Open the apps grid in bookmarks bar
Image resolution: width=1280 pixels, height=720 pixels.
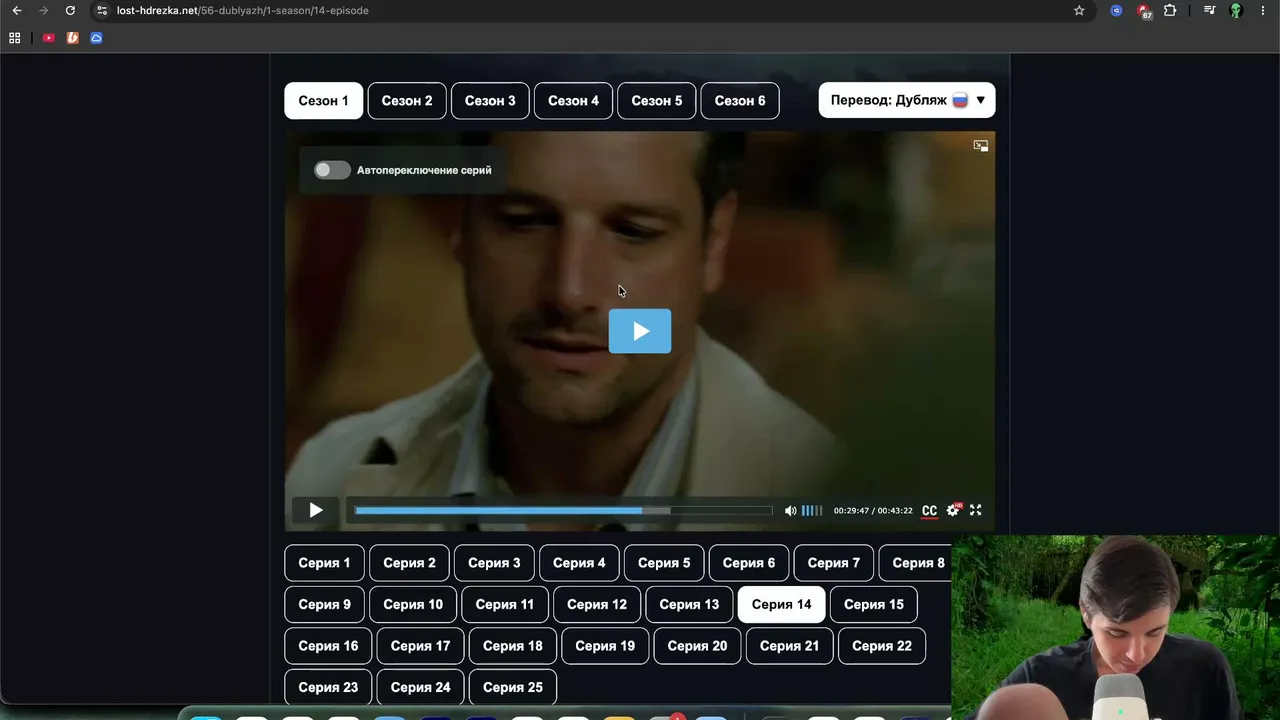(x=15, y=38)
